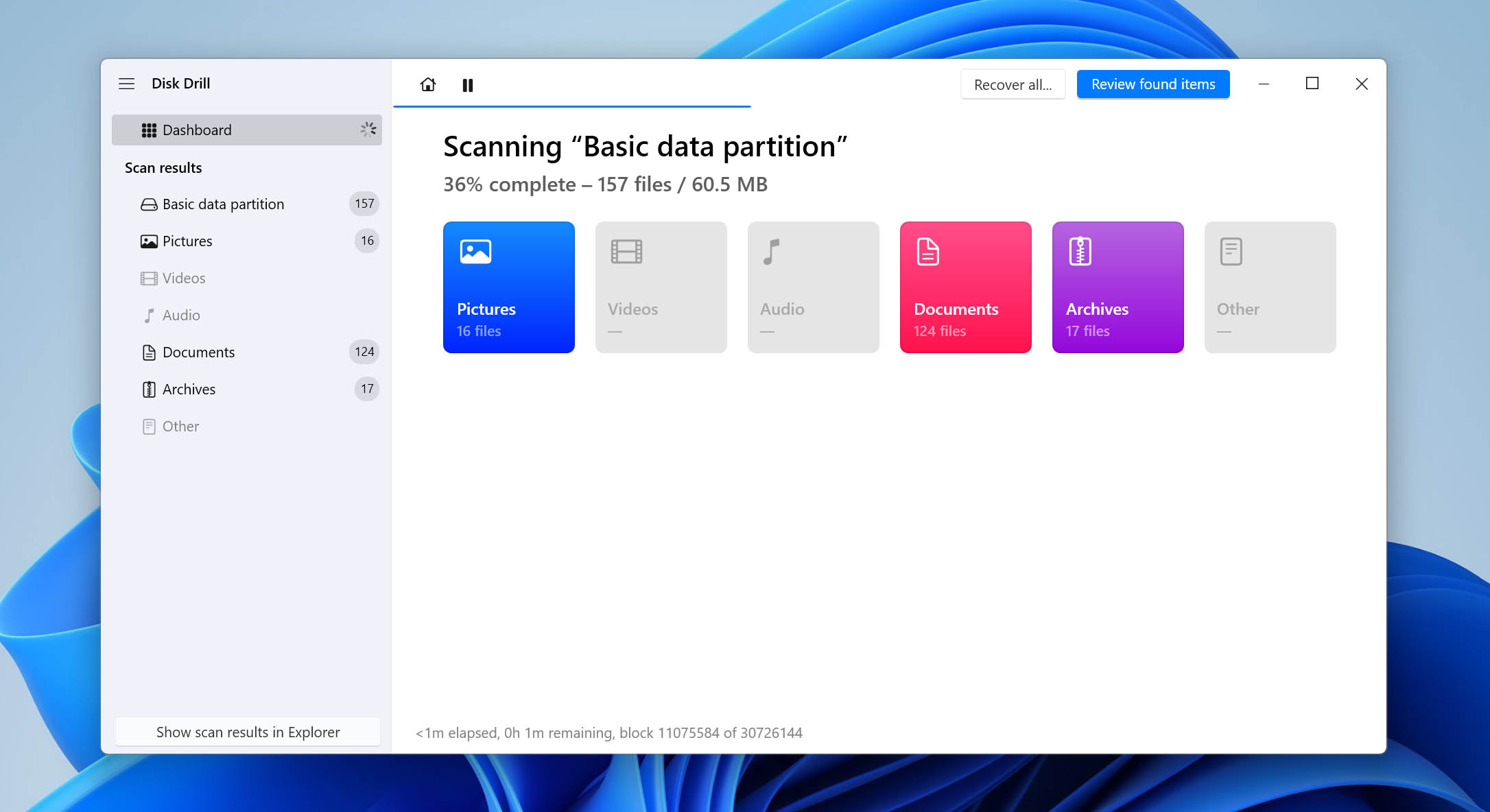The width and height of the screenshot is (1490, 812).
Task: Click the Scanning Basic data partition heading
Action: 646,147
